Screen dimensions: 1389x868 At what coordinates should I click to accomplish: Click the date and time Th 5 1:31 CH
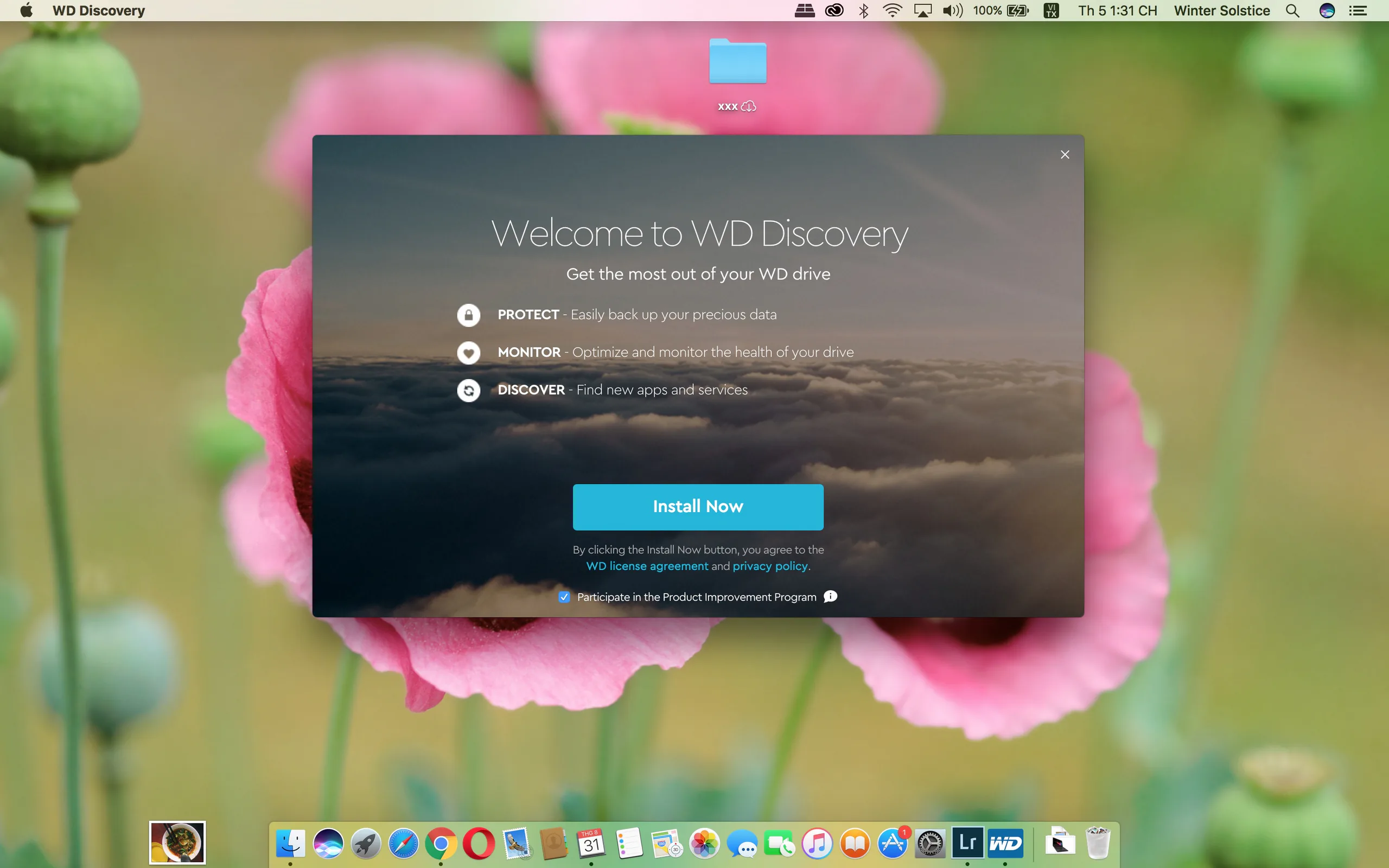tap(1118, 10)
